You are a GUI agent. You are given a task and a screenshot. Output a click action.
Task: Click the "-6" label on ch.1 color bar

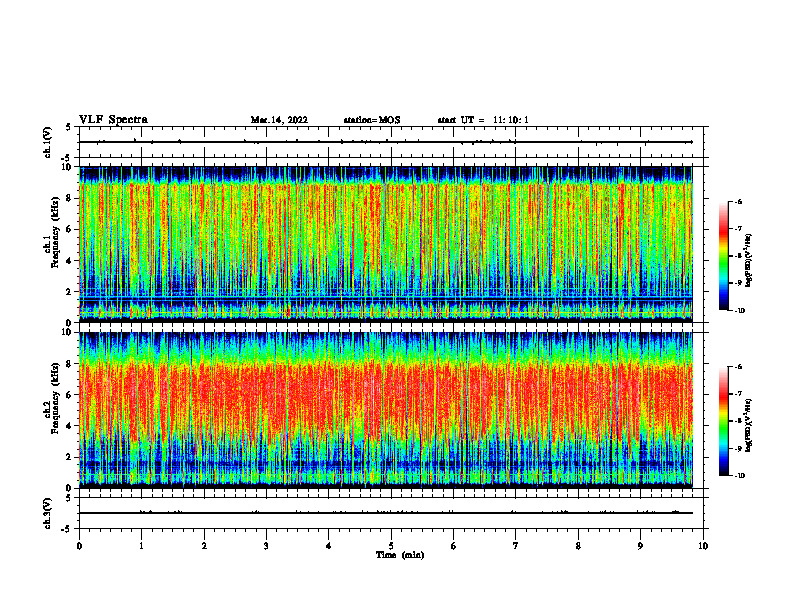738,201
